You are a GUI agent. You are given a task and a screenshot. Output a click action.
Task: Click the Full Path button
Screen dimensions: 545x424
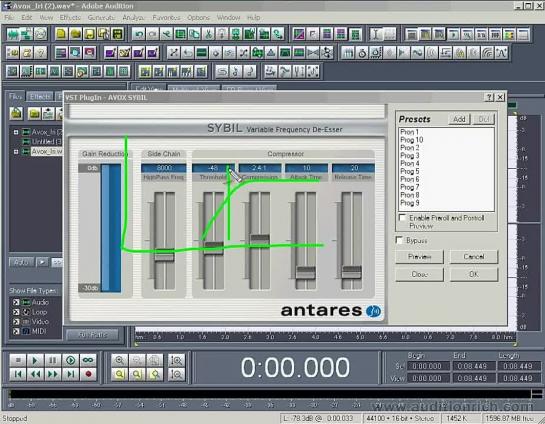pyautogui.click(x=92, y=335)
